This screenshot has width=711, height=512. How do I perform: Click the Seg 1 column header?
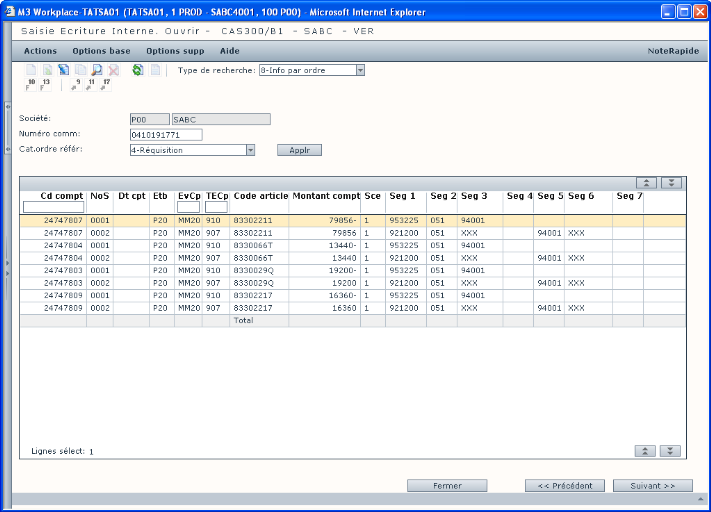[x=402, y=196]
